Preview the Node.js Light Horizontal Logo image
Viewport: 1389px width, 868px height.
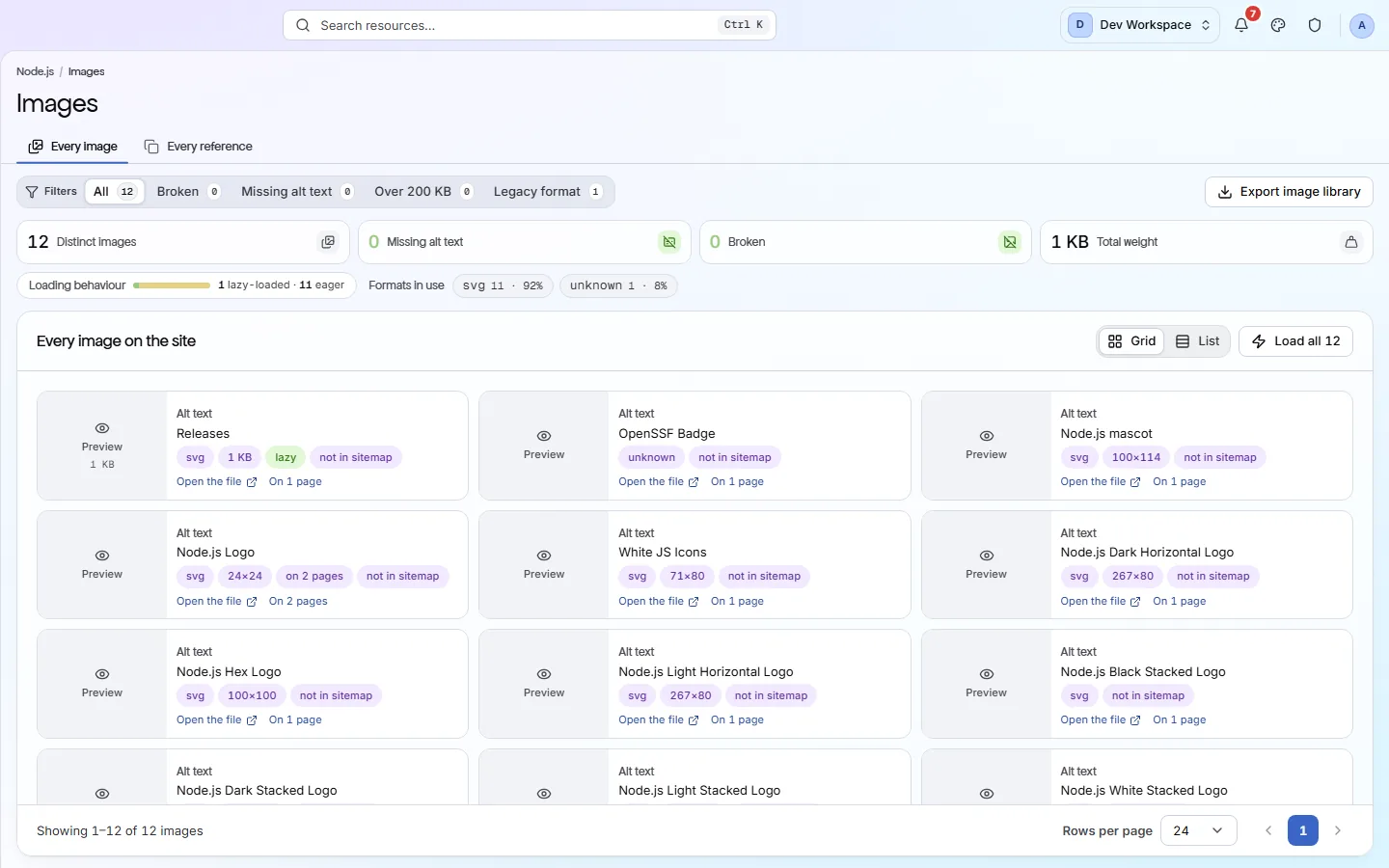click(544, 684)
